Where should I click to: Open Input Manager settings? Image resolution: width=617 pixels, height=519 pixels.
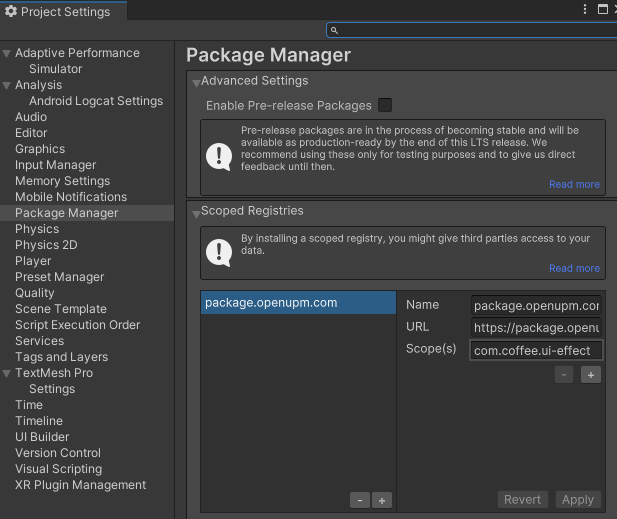coord(55,165)
